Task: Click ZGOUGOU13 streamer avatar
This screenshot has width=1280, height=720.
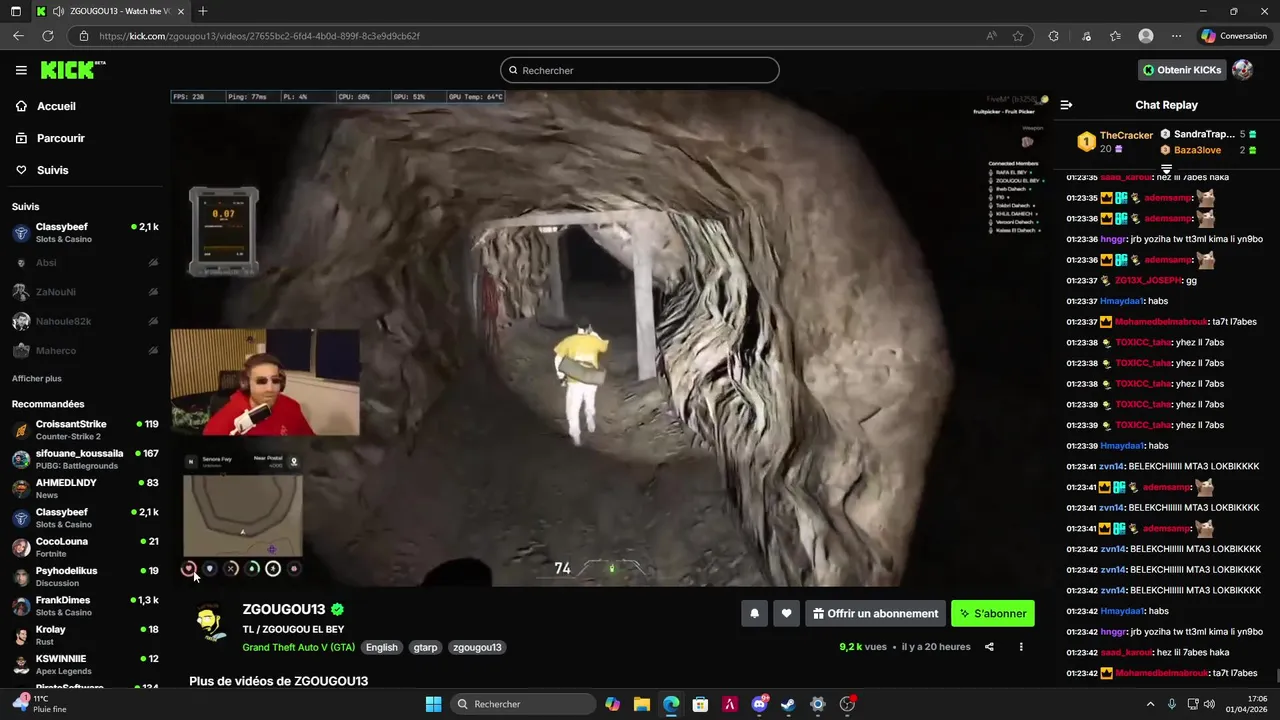Action: click(x=209, y=623)
